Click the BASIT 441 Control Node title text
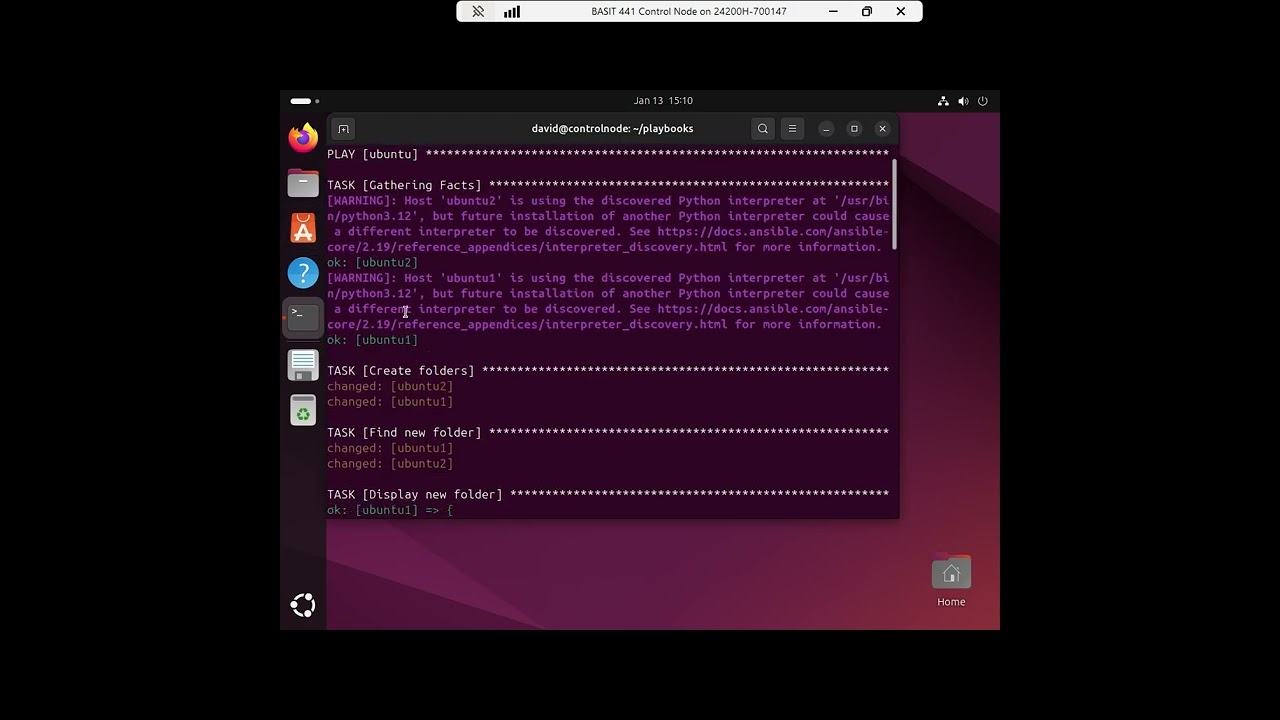 click(x=688, y=12)
